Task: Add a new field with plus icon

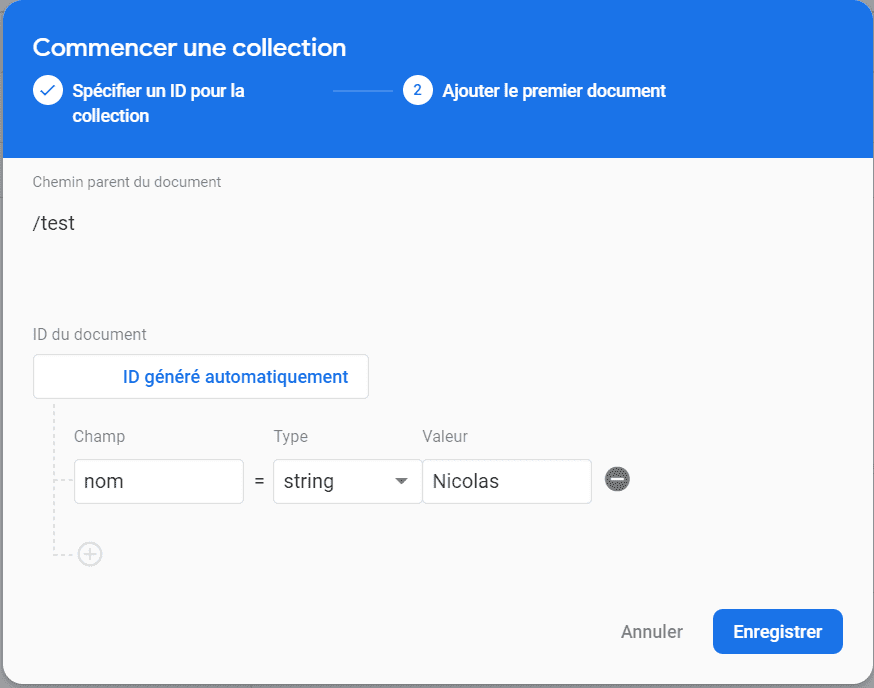Action: pos(90,554)
